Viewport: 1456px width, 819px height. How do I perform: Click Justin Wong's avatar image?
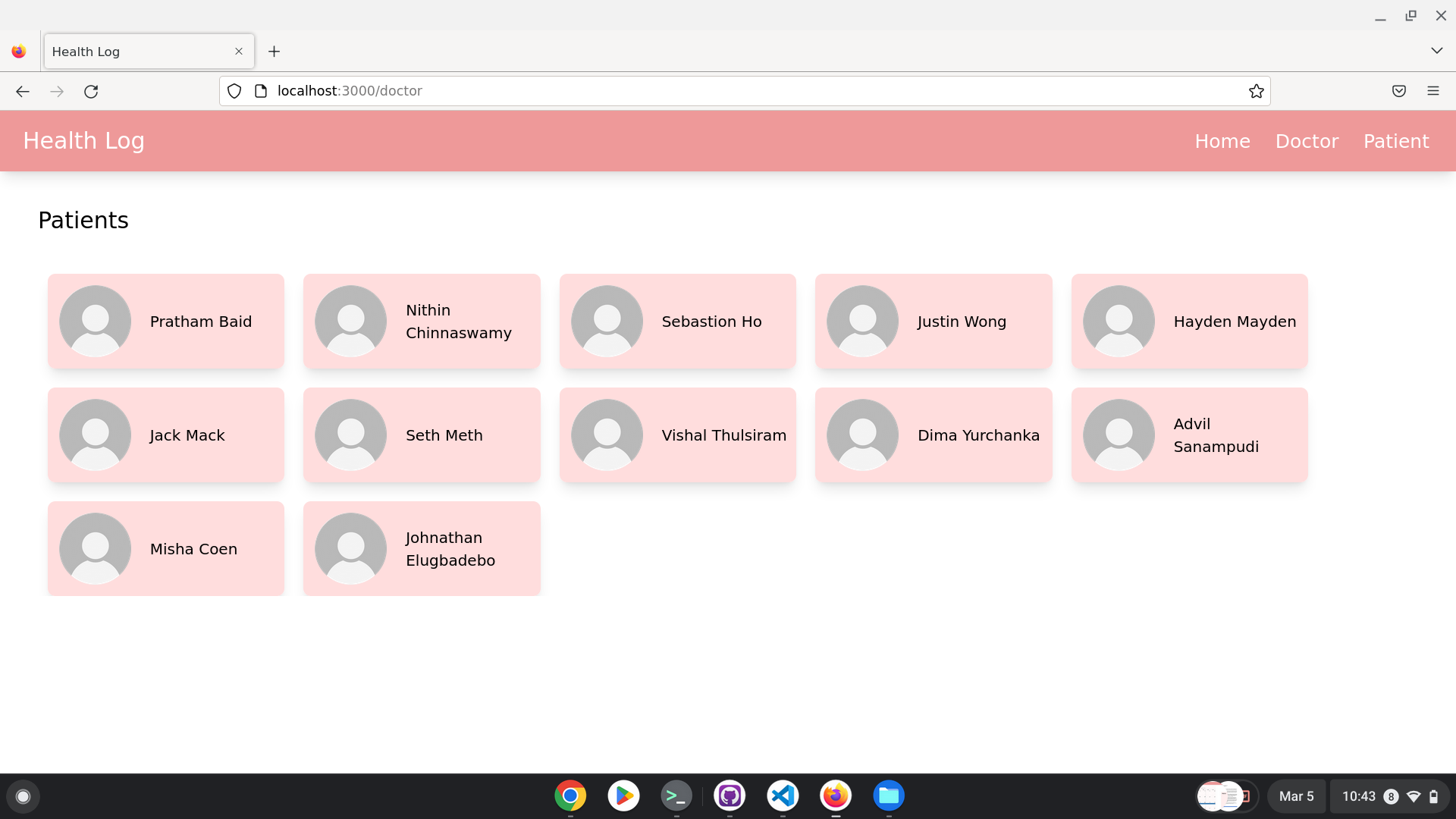862,322
